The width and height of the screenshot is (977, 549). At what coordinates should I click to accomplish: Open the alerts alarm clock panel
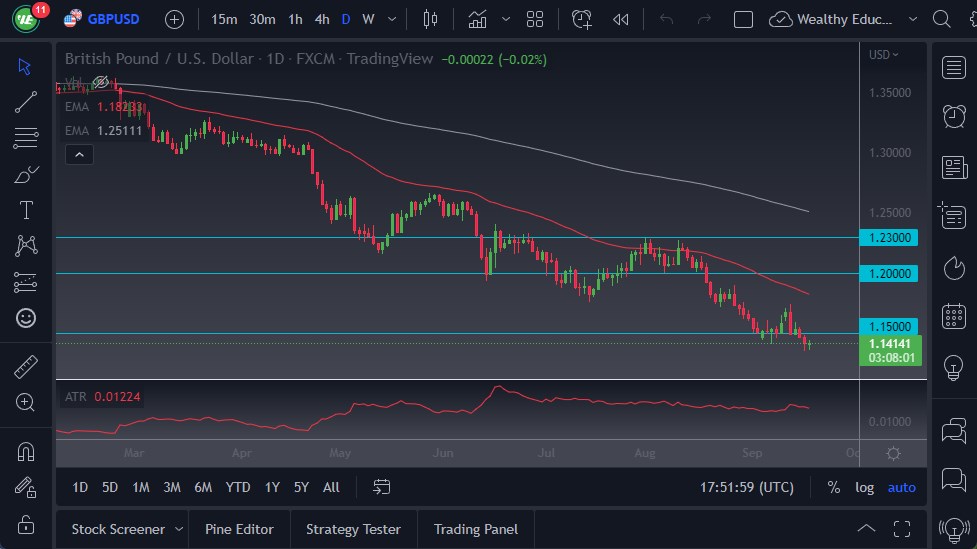click(x=954, y=116)
